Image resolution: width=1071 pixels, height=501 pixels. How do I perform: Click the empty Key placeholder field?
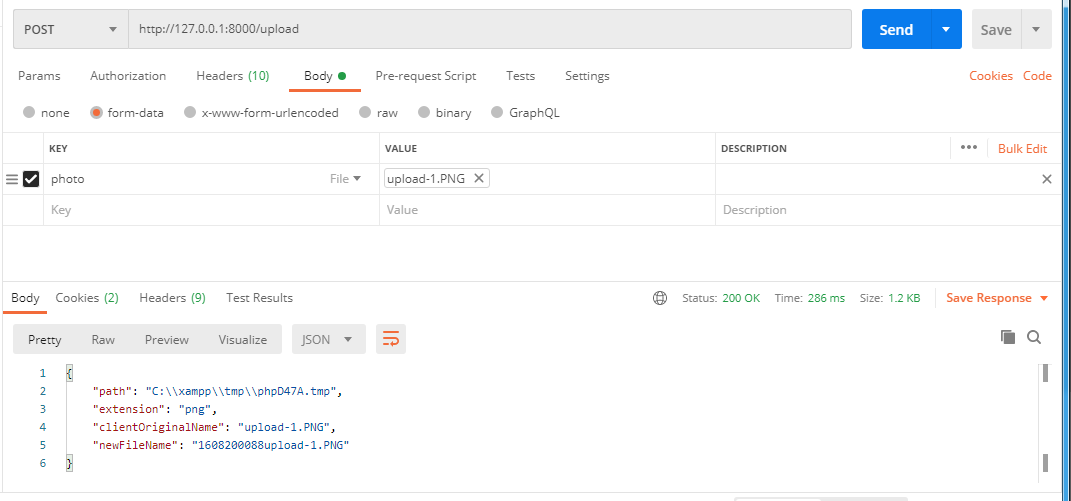pos(212,210)
